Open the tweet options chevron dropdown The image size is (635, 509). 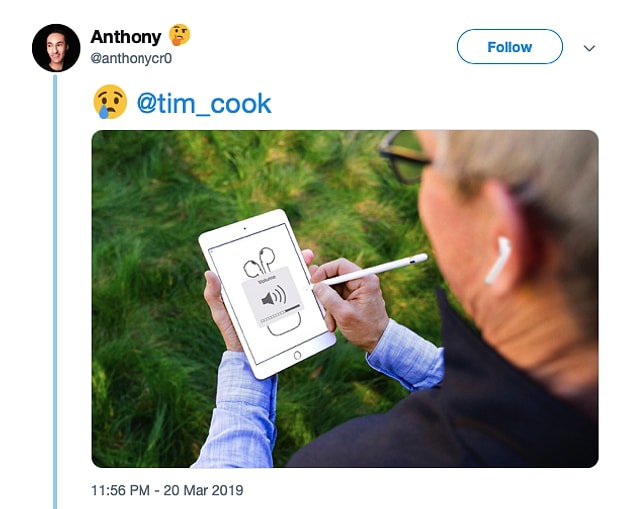(589, 48)
